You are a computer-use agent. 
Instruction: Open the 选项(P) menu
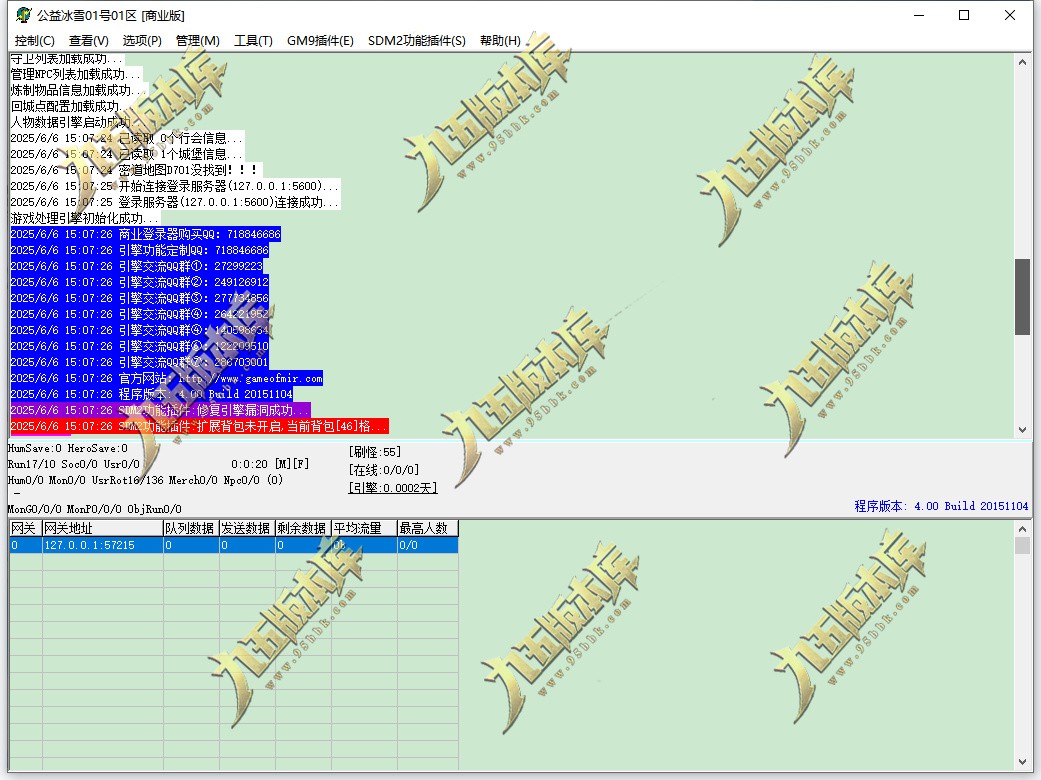click(x=142, y=40)
